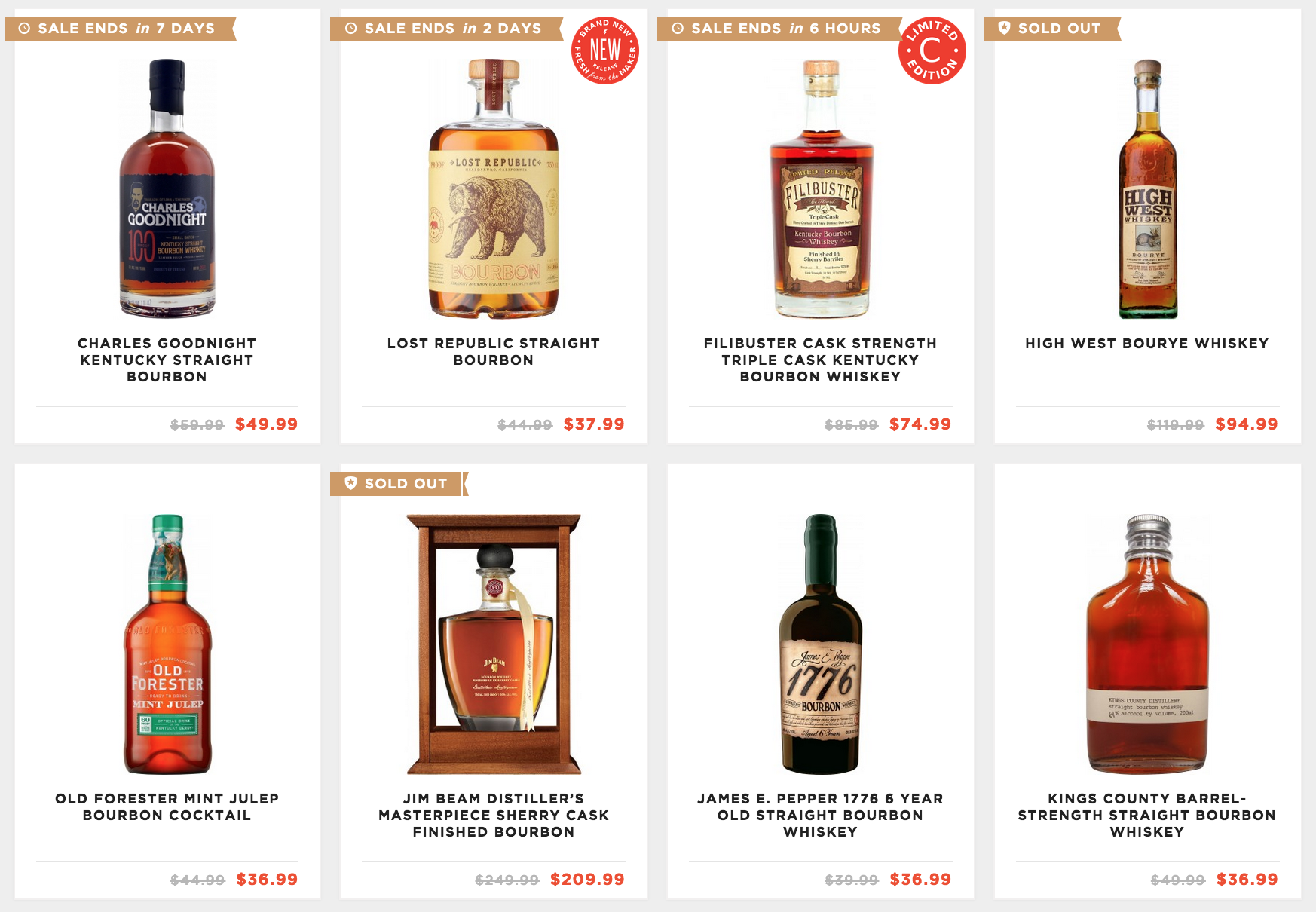Open Lost Republic Straight Bourbon title link
1316x912 pixels.
click(x=494, y=352)
